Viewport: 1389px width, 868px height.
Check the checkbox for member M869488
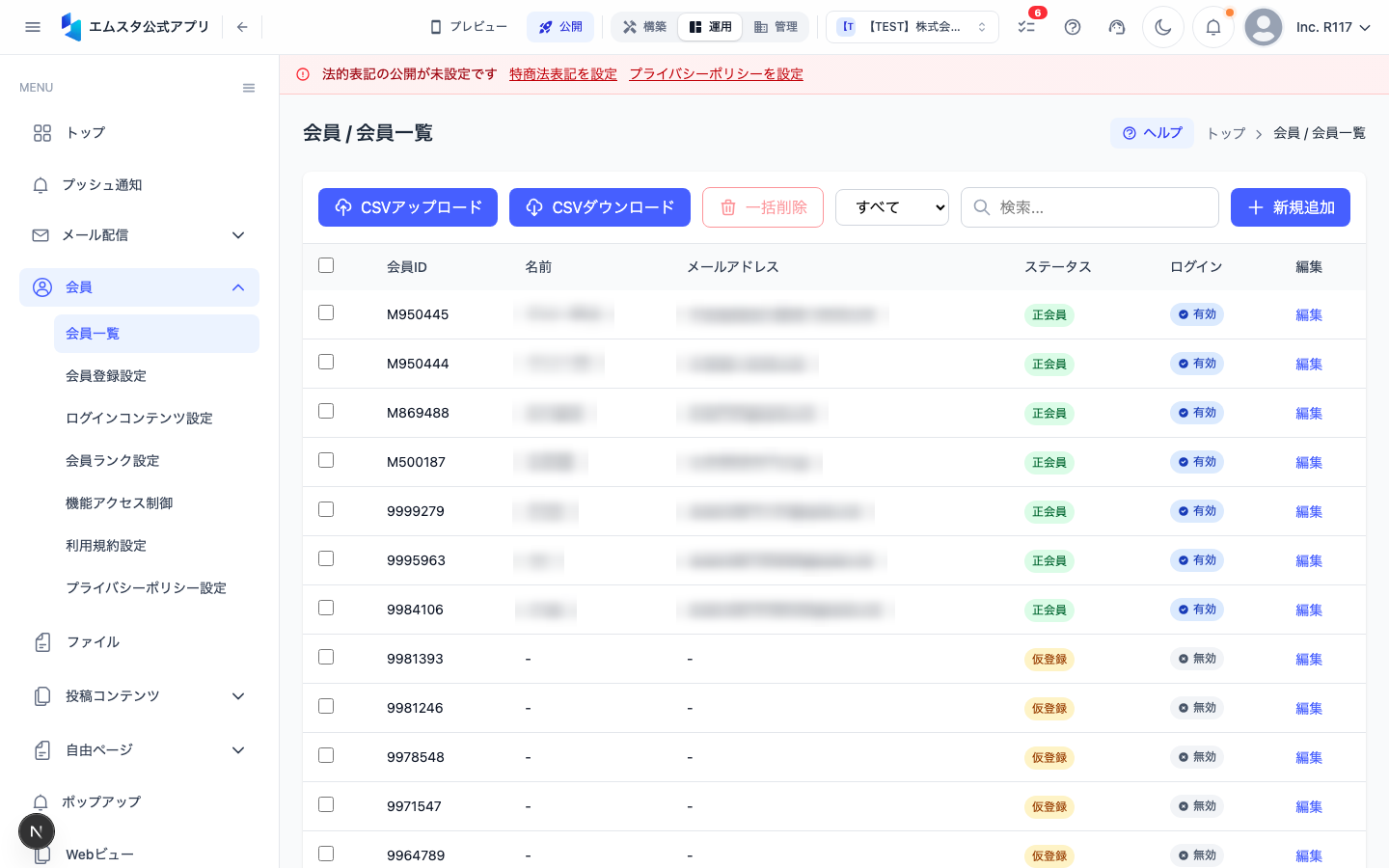[x=326, y=411]
